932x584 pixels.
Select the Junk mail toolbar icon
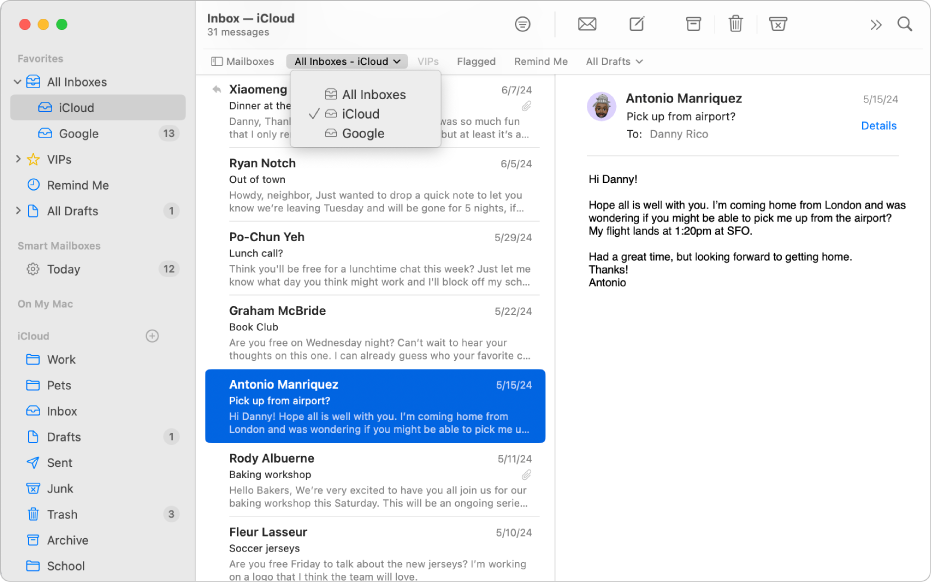pos(778,23)
